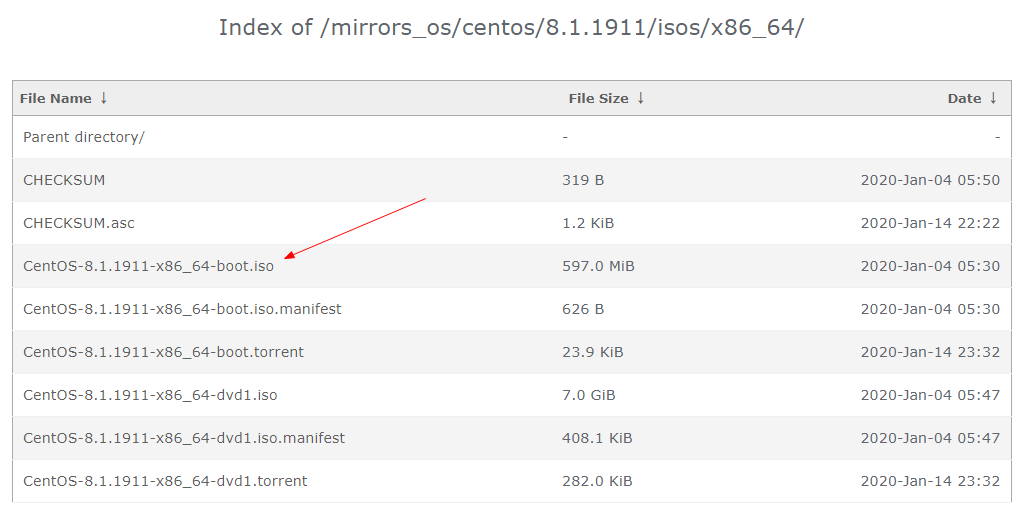Download CentOS-8.1.1911-x86_64-dvd1.iso
Viewport: 1020px width, 507px height.
[x=150, y=395]
